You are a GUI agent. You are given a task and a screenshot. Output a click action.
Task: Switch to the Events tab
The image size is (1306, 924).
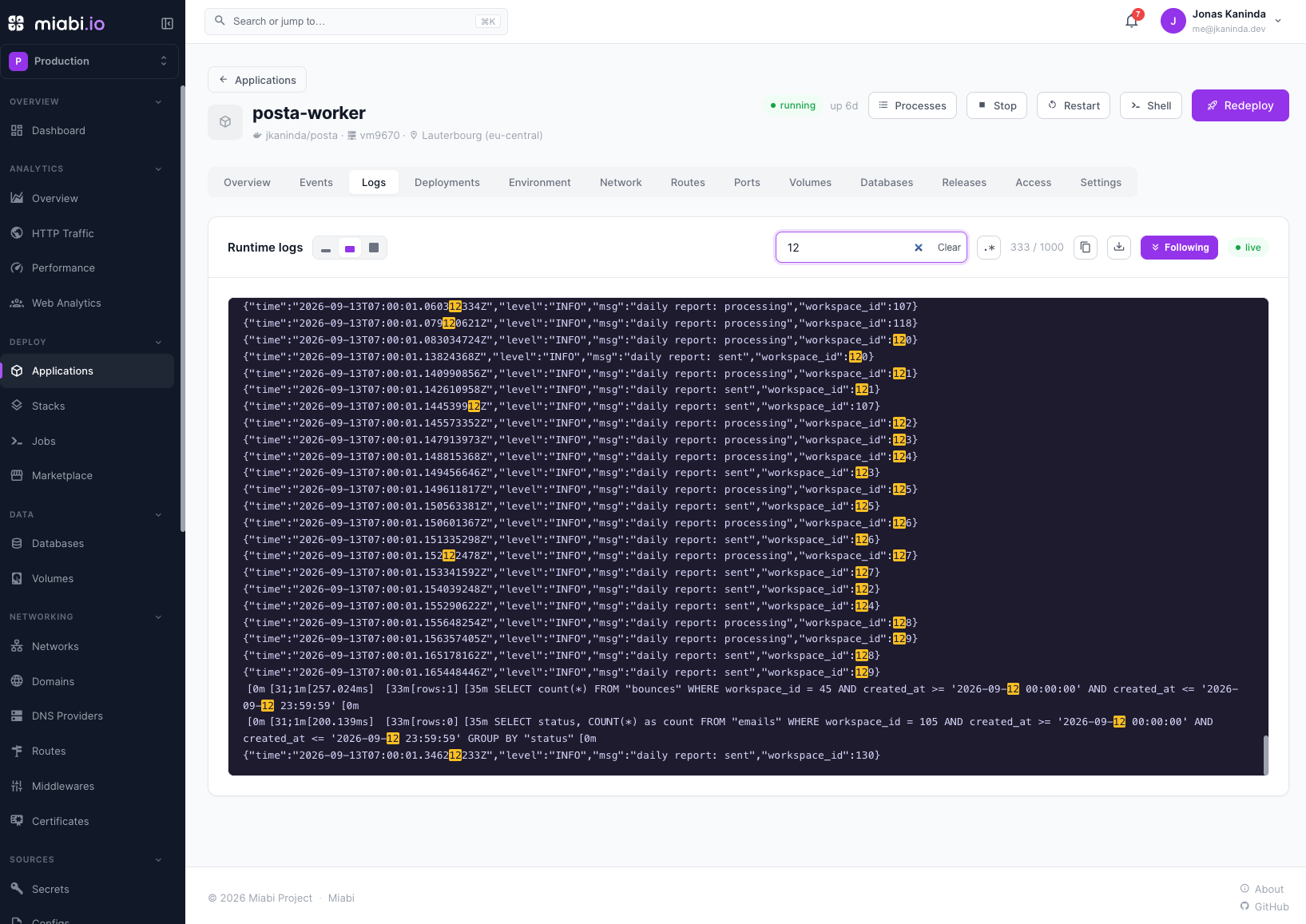click(x=316, y=183)
